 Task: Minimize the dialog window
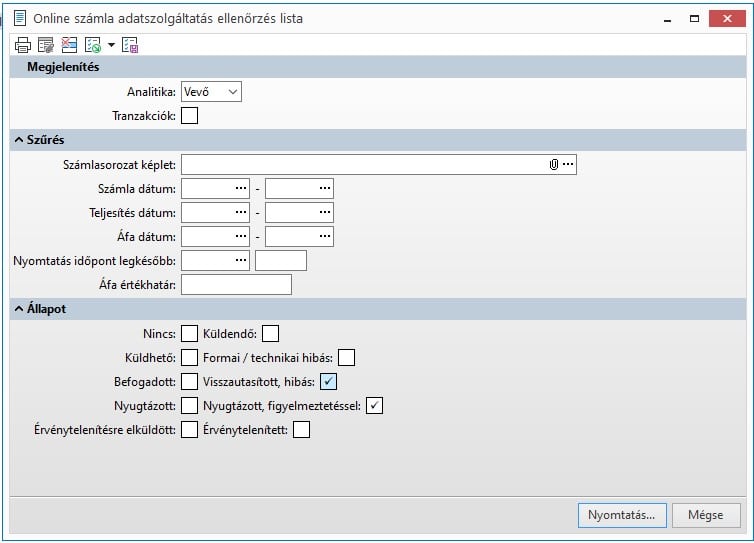pos(667,19)
